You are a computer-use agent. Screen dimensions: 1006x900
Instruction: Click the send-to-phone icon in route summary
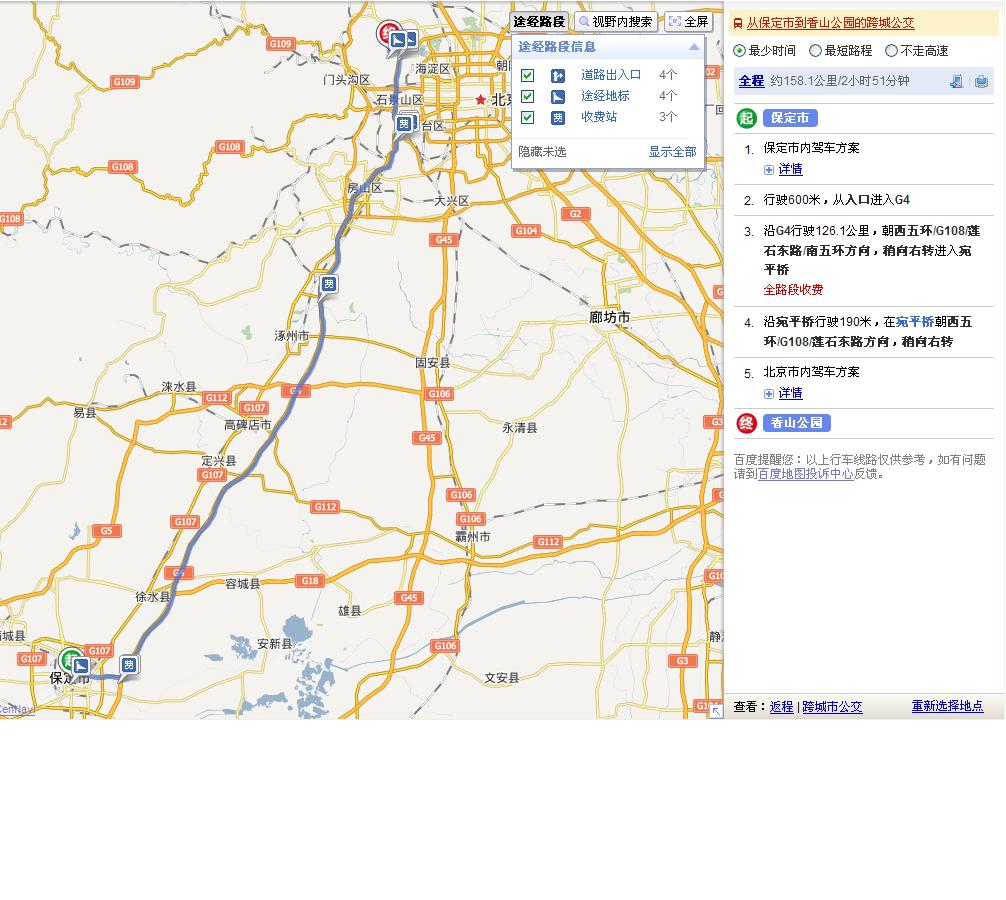coord(957,81)
